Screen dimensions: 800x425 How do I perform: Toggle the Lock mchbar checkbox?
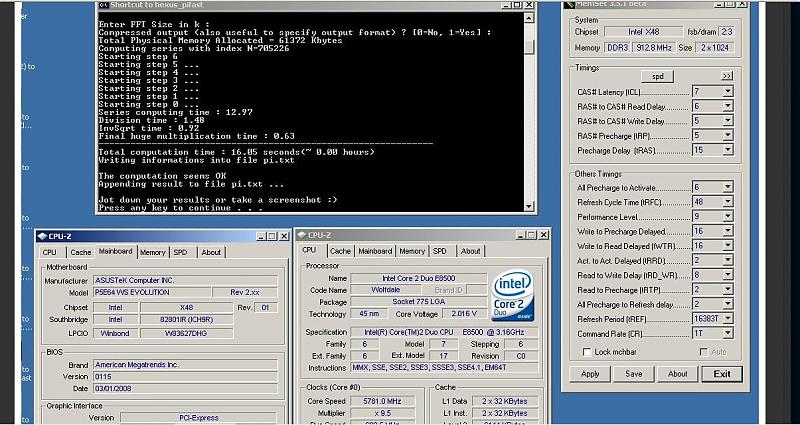pos(587,352)
